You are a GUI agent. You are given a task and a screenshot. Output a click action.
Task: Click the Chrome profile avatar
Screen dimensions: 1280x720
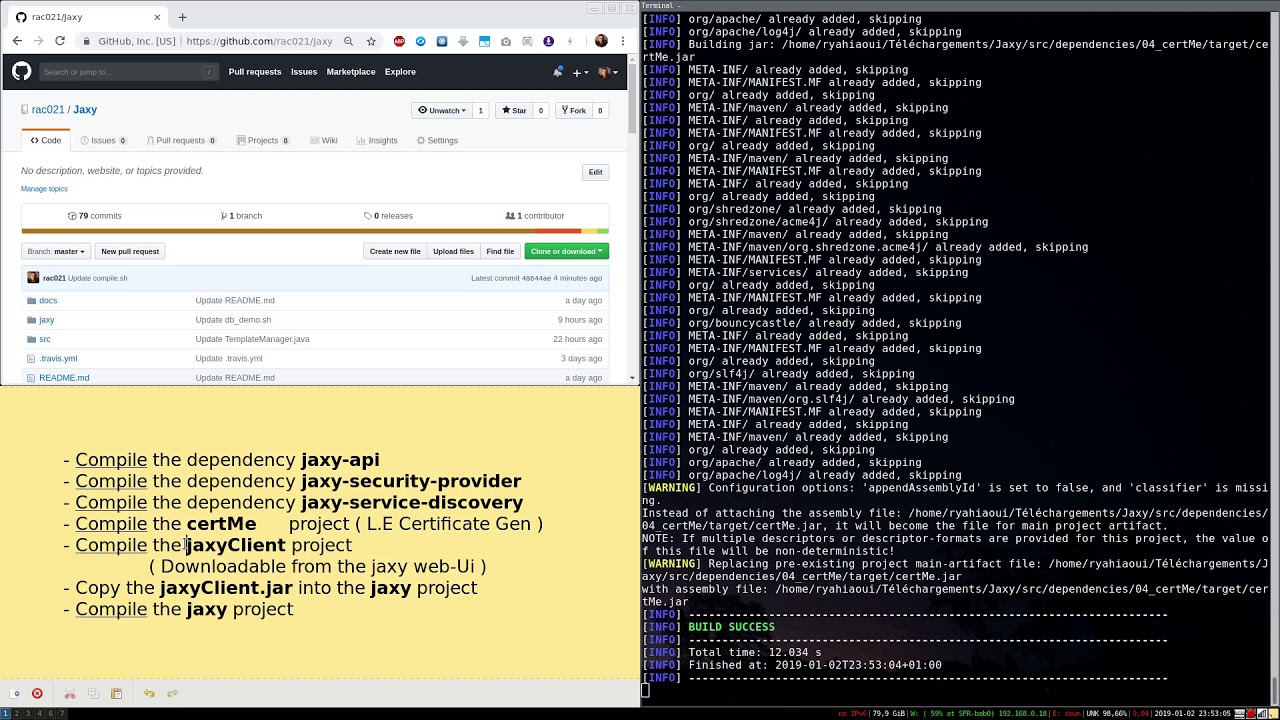(x=601, y=41)
